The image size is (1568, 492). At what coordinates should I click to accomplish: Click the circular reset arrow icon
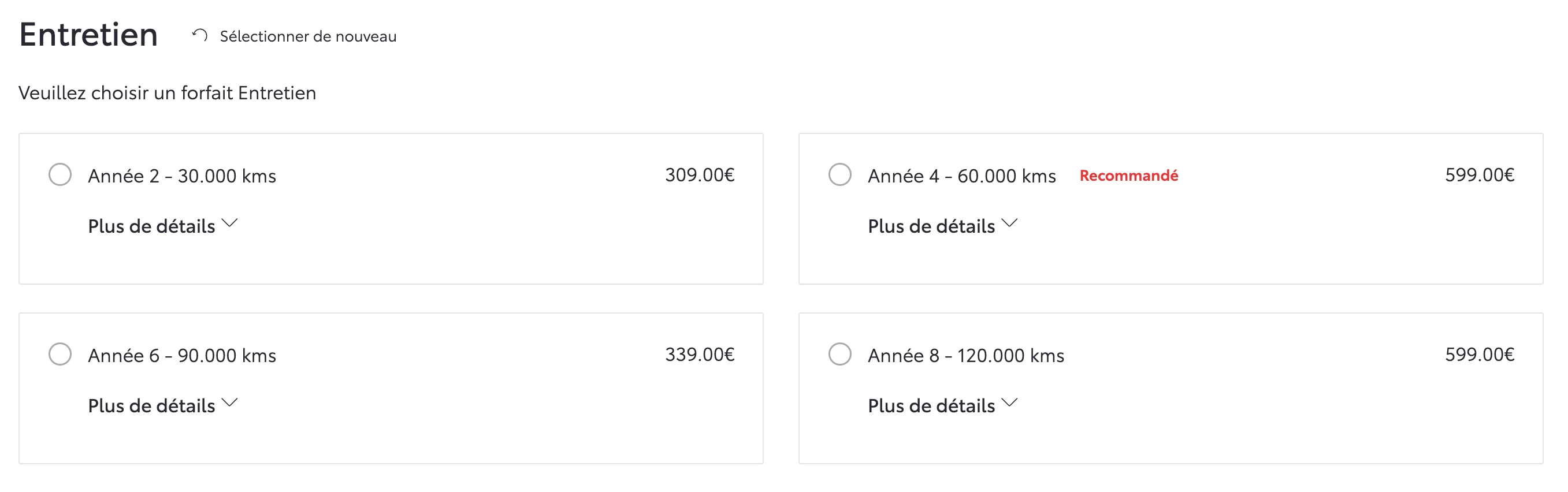pos(200,36)
